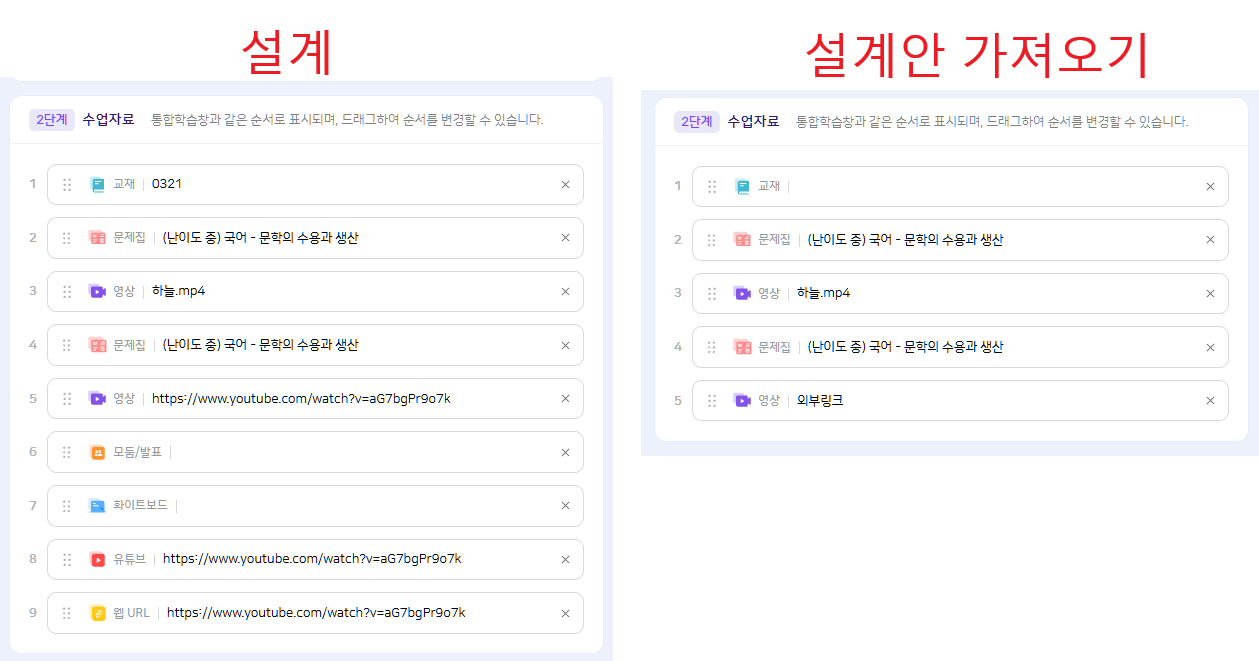Click the yellow 웹 URL icon

point(97,613)
